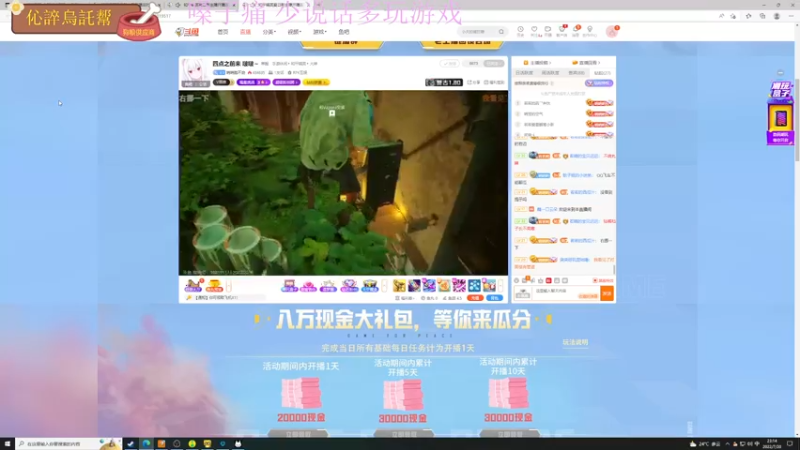Open the Windows Start button
The width and height of the screenshot is (800, 450).
point(7,444)
